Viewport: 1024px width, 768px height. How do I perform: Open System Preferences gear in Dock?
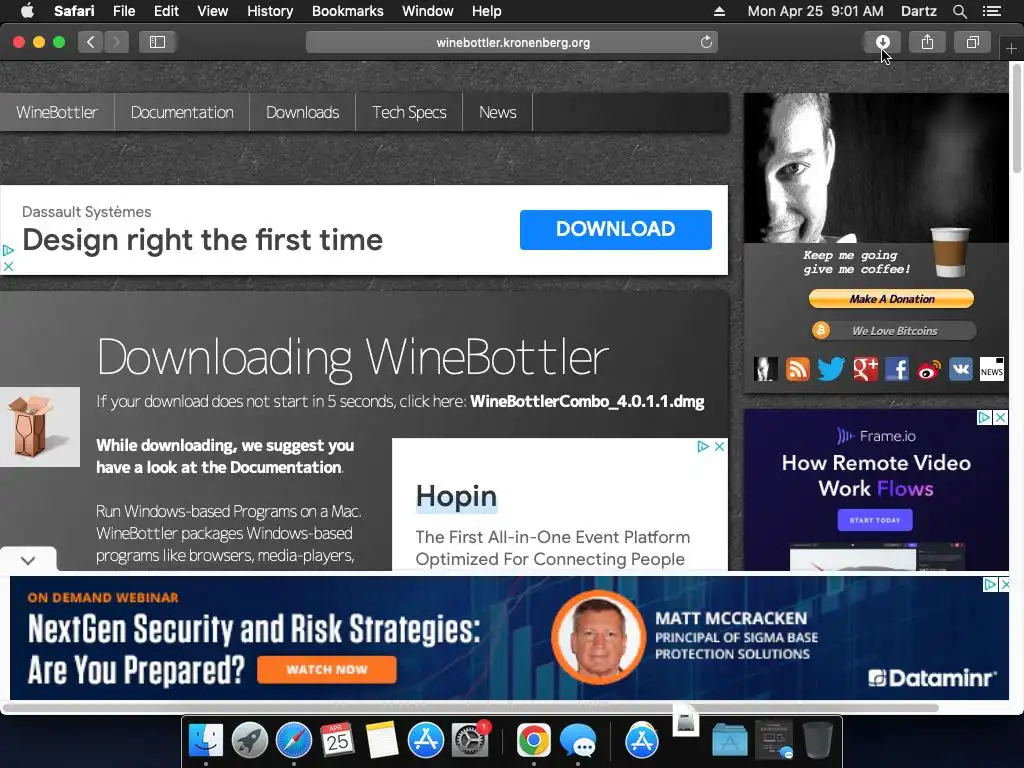pyautogui.click(x=470, y=741)
